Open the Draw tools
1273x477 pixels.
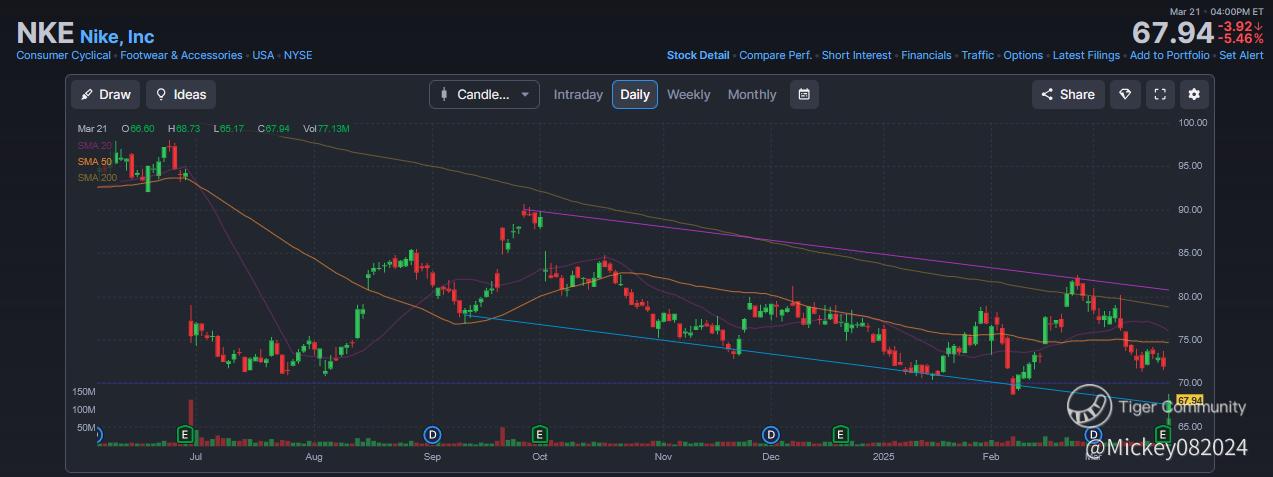(x=106, y=95)
